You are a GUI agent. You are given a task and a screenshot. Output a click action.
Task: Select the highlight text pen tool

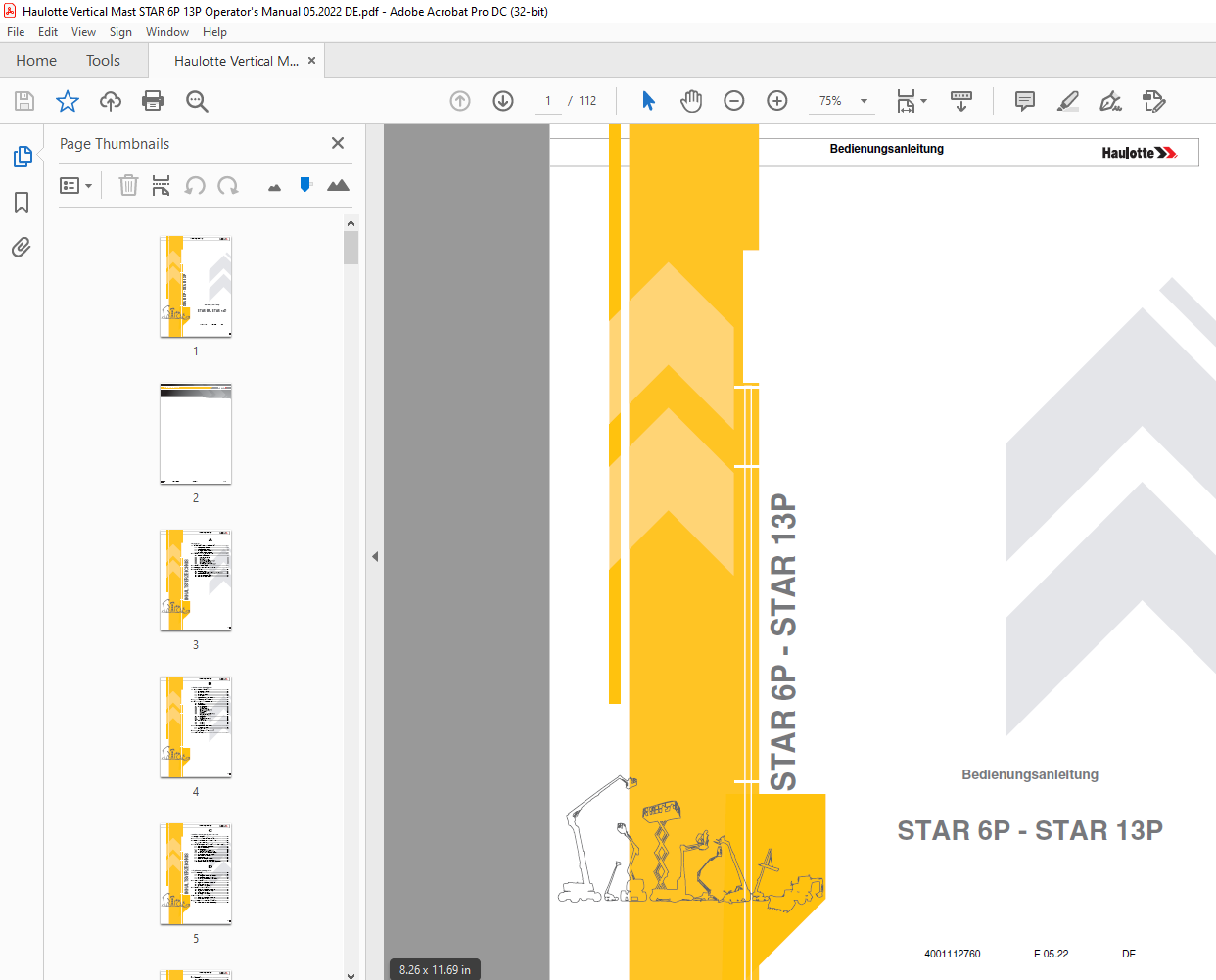[x=1068, y=101]
